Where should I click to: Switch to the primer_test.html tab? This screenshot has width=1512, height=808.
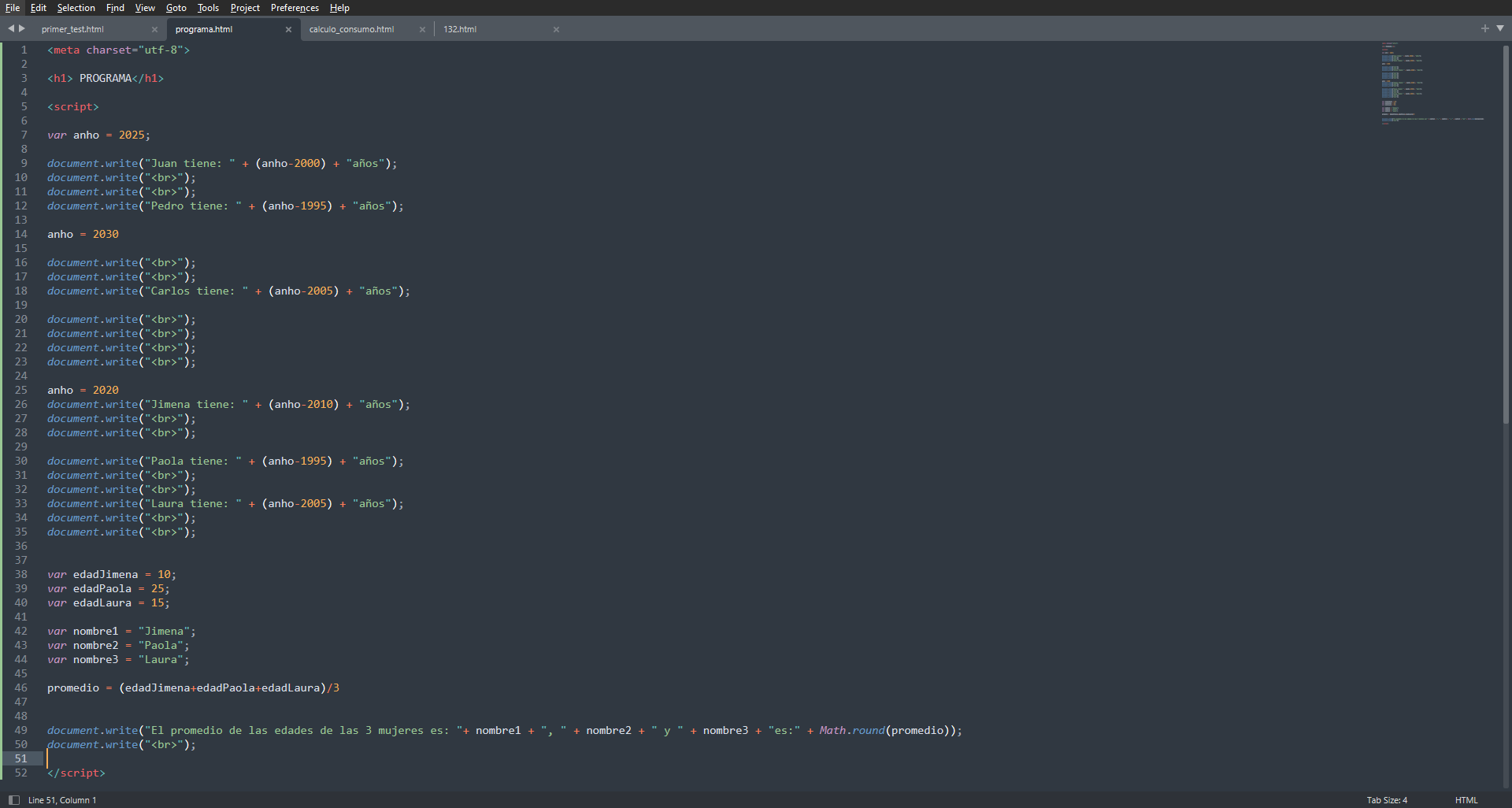point(72,29)
